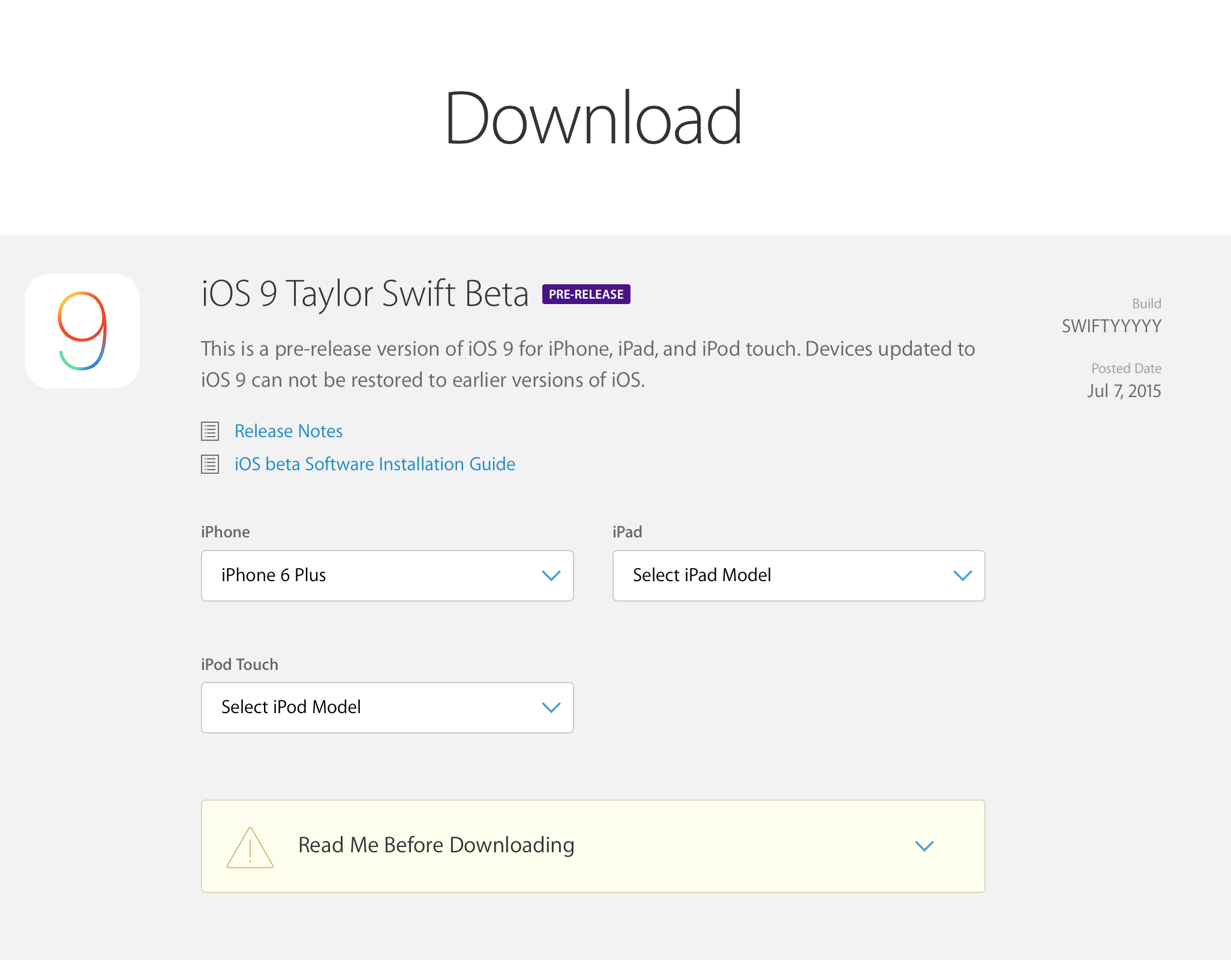
Task: Click the iOS 9 app icon
Action: click(x=82, y=331)
